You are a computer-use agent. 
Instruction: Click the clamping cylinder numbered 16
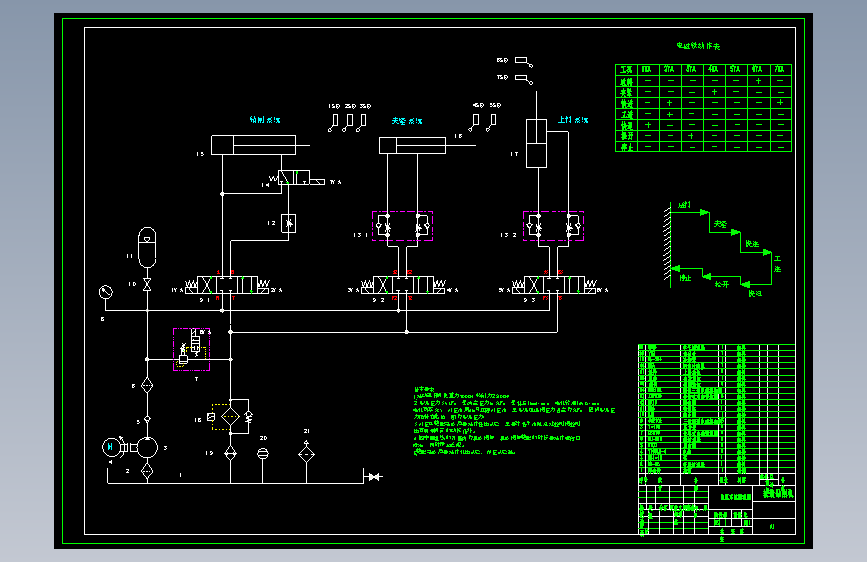(x=412, y=145)
